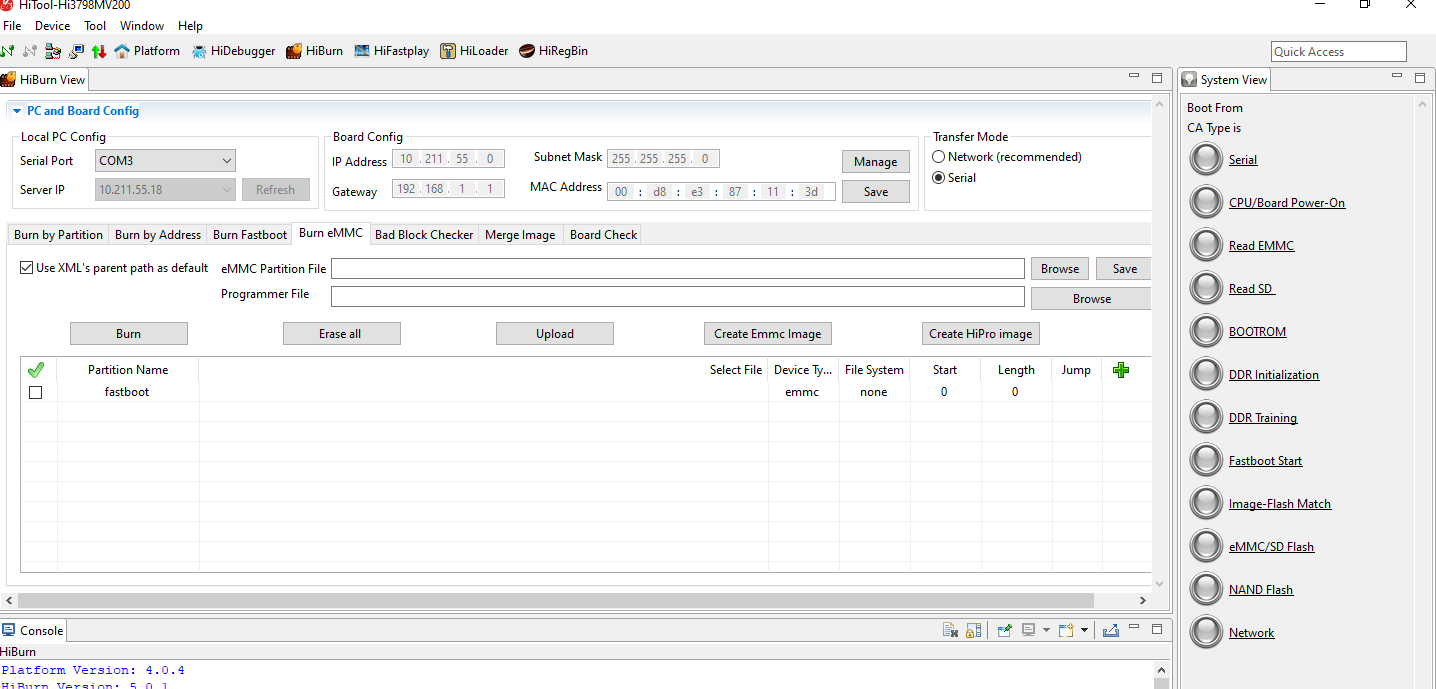1436x689 pixels.
Task: Click the Clear Console icon
Action: coord(951,630)
